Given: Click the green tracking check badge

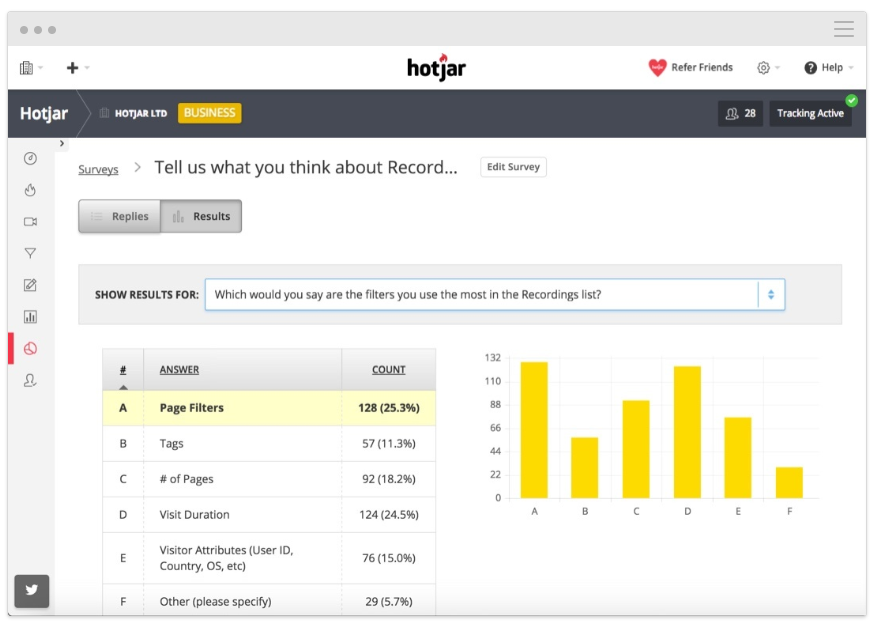Looking at the screenshot, I should click(851, 100).
